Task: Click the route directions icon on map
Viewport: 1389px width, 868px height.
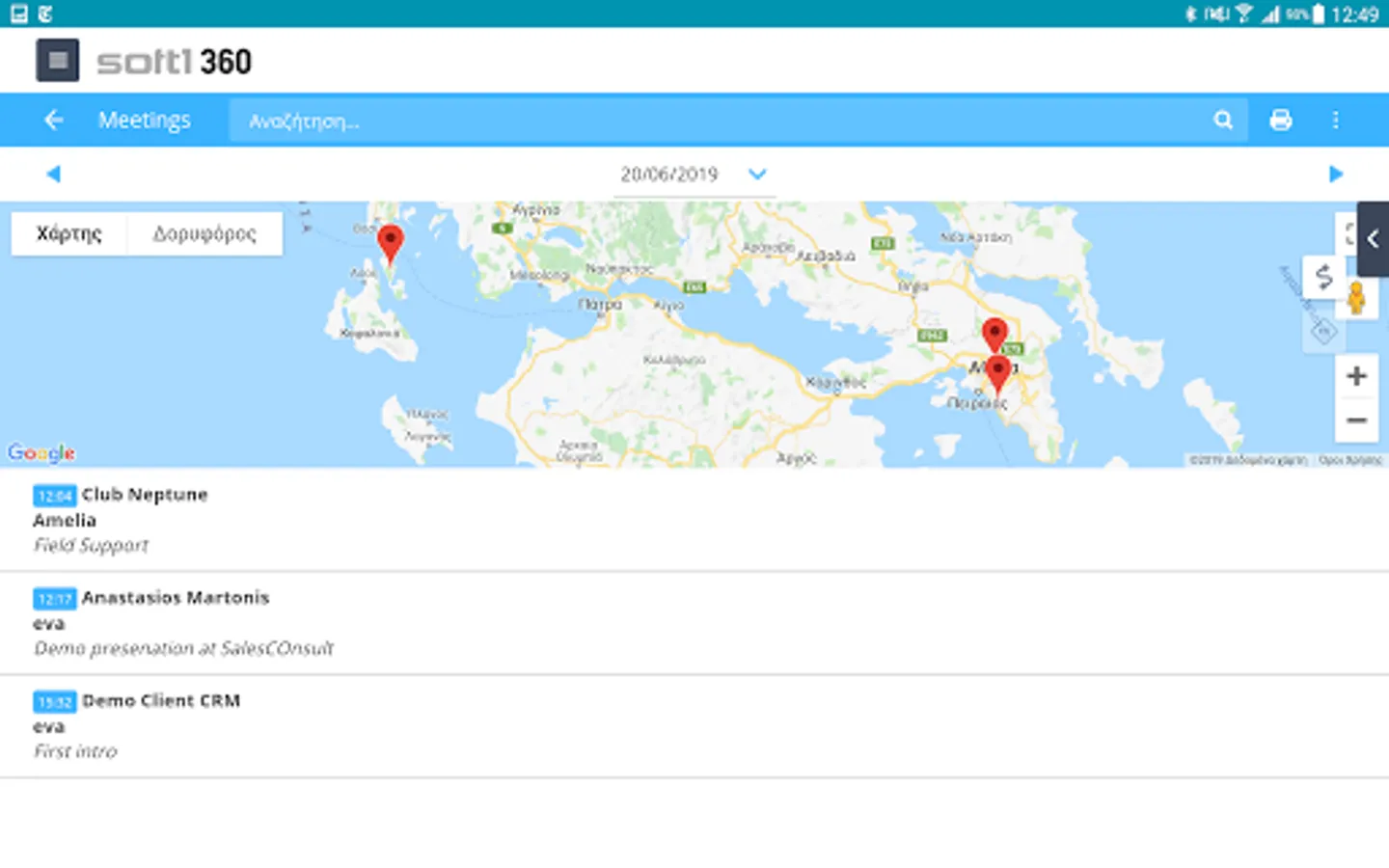Action: (x=1323, y=278)
